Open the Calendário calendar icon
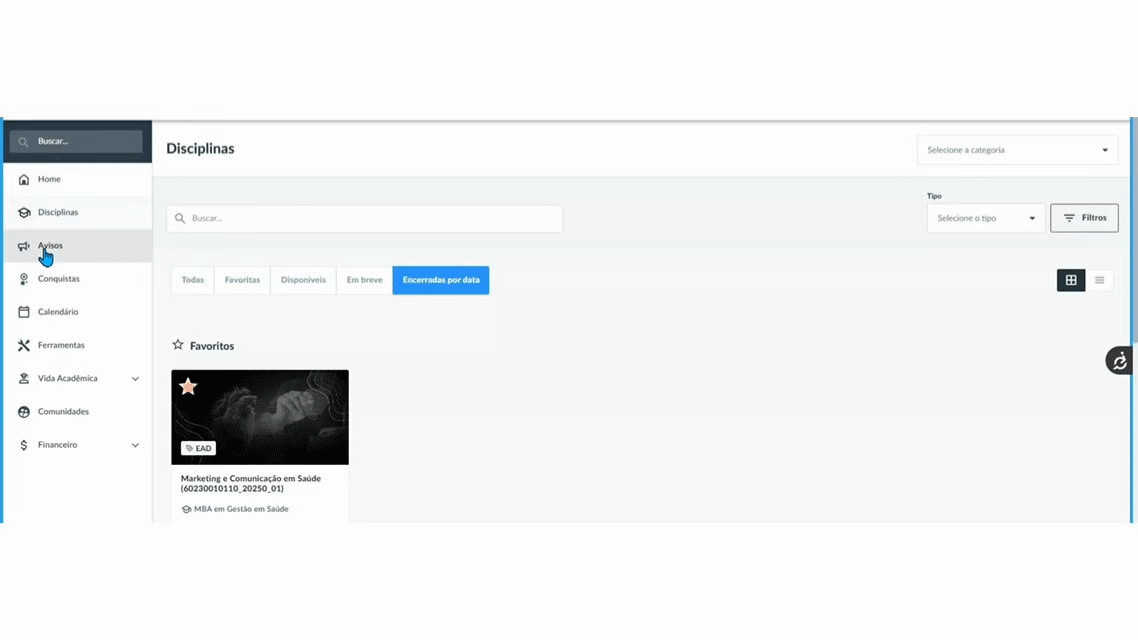The height and width of the screenshot is (640, 1138). pos(24,312)
